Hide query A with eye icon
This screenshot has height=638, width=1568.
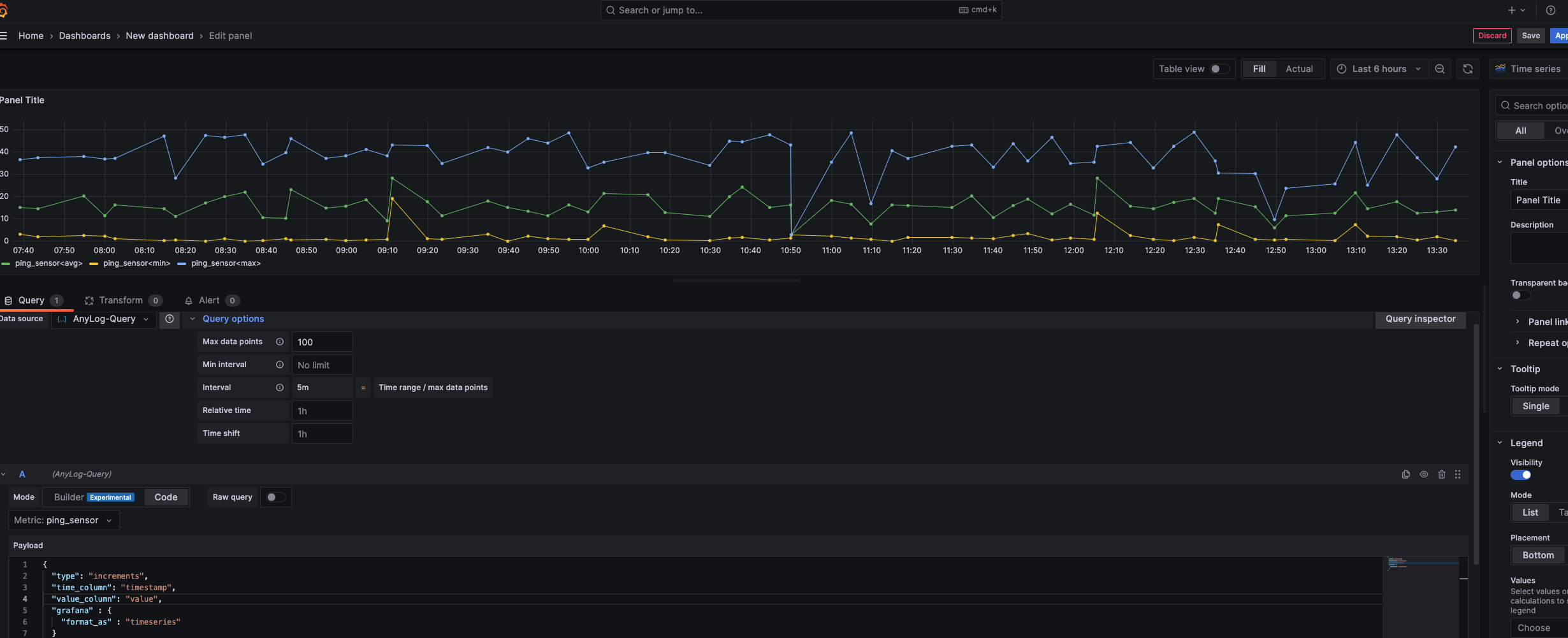1424,474
